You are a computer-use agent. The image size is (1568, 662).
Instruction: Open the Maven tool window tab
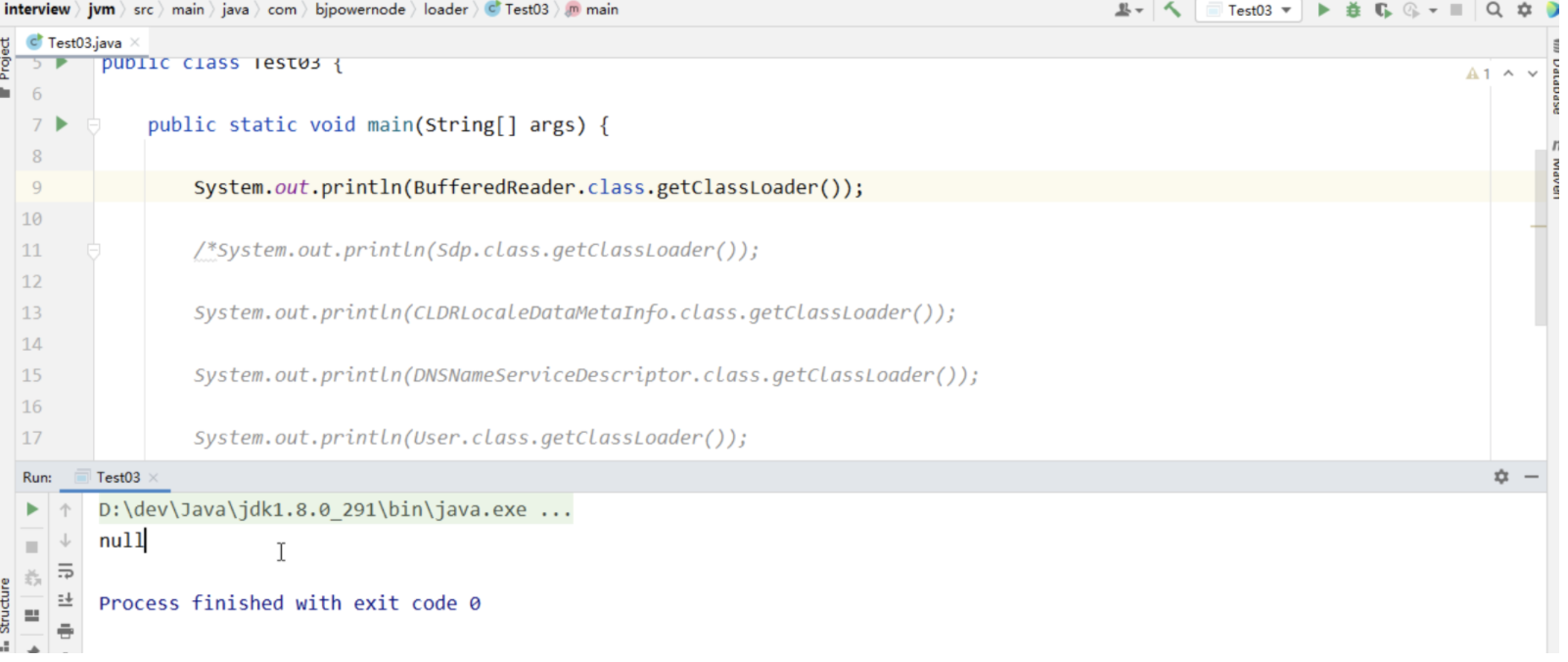point(1556,171)
